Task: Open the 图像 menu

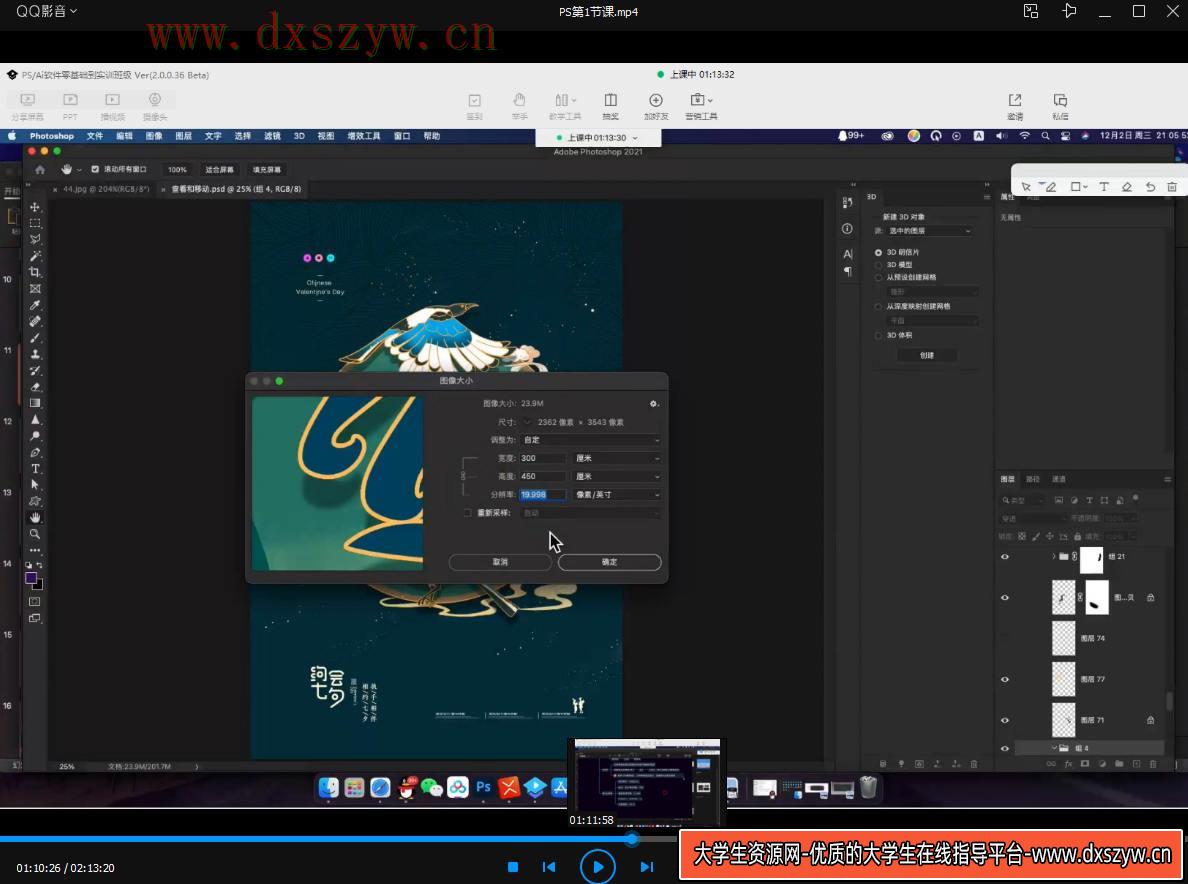Action: 154,136
